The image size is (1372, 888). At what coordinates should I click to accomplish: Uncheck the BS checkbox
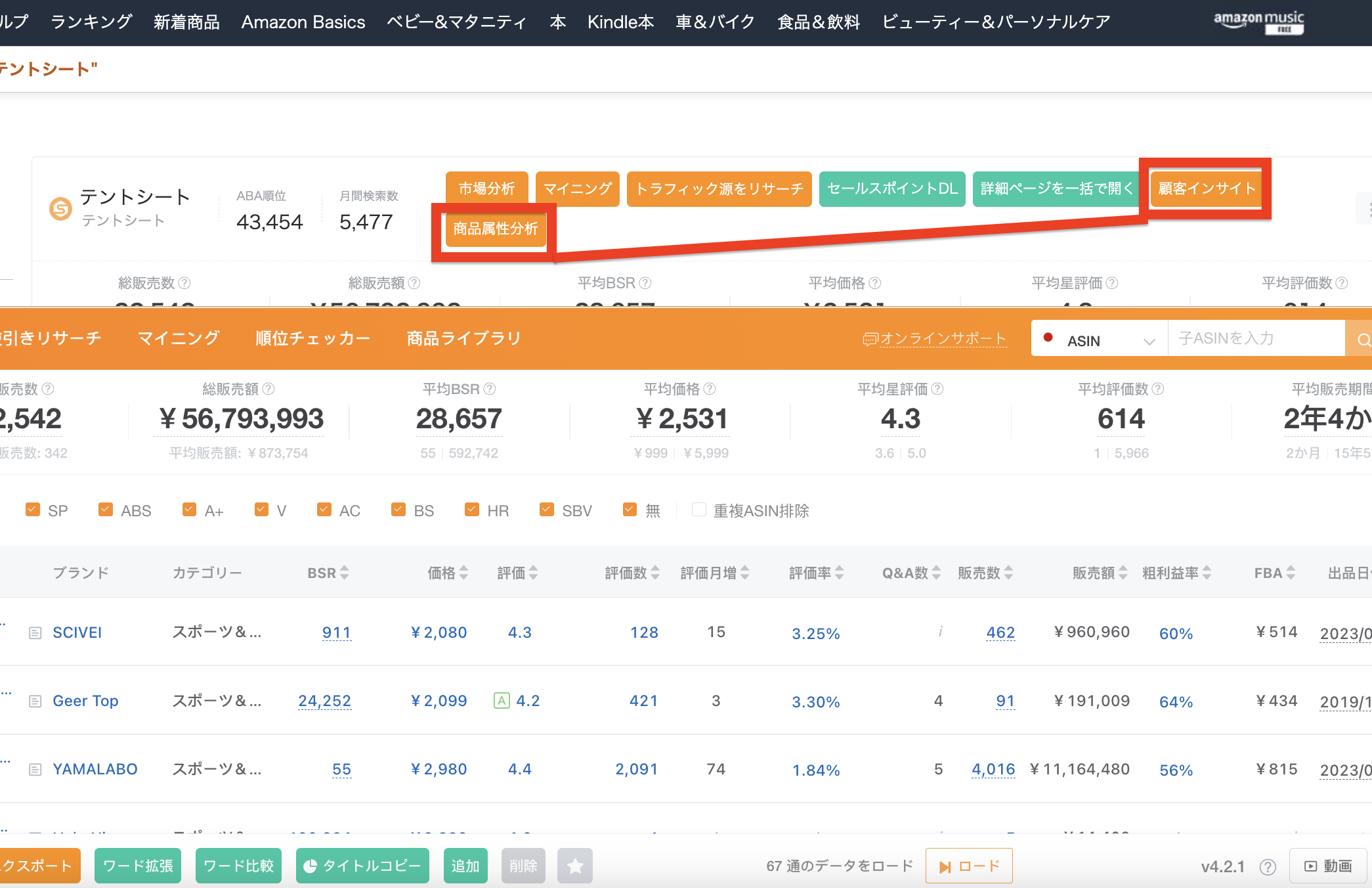point(398,510)
